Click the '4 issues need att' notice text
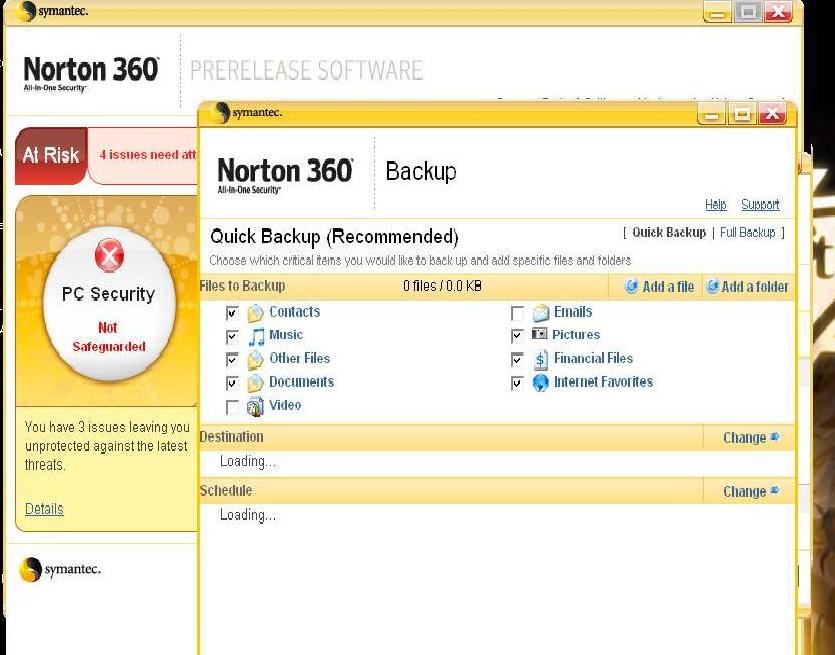This screenshot has height=655, width=835. (148, 155)
